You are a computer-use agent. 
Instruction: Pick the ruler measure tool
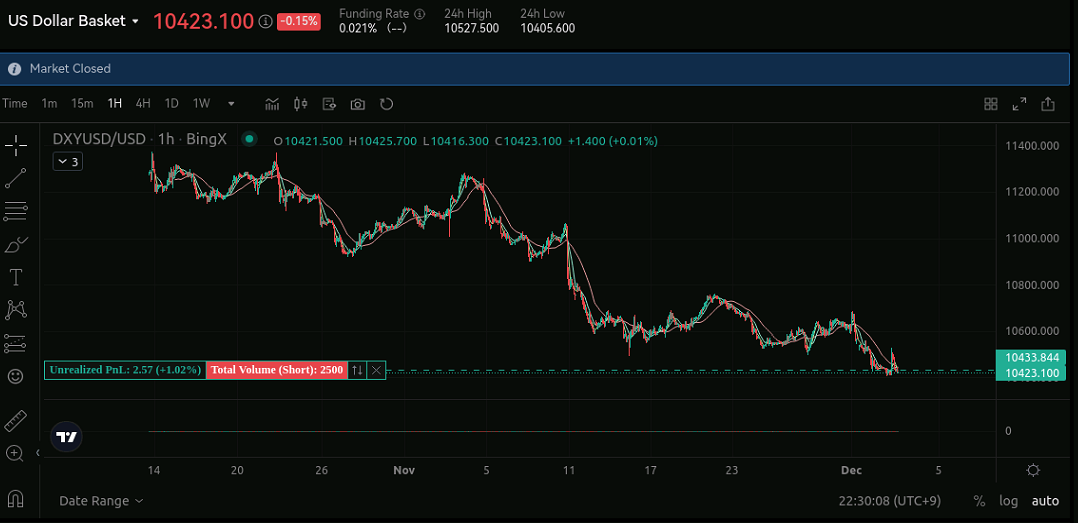coord(15,420)
